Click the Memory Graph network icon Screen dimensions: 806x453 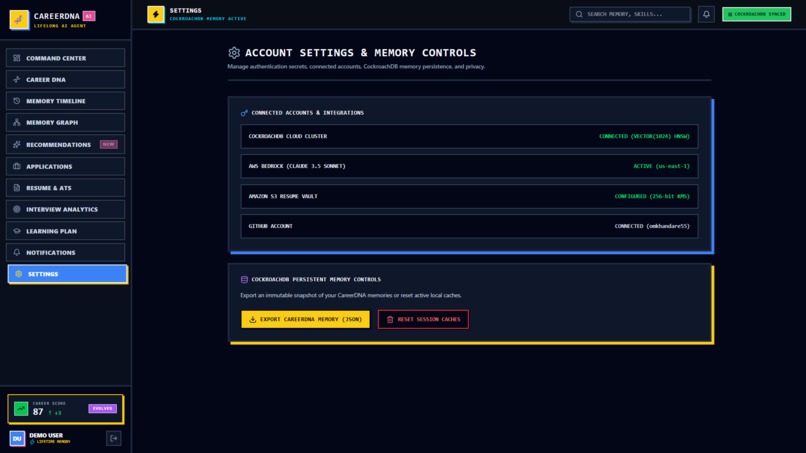[x=17, y=122]
